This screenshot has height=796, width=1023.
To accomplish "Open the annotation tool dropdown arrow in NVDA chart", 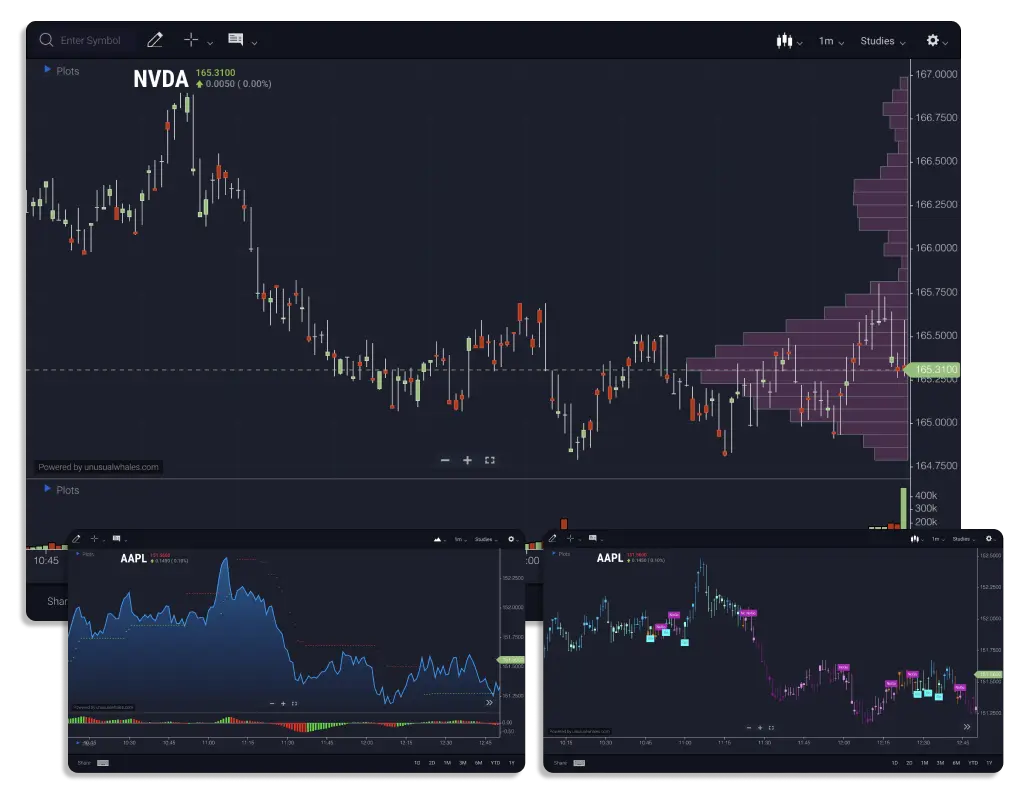I will click(254, 43).
